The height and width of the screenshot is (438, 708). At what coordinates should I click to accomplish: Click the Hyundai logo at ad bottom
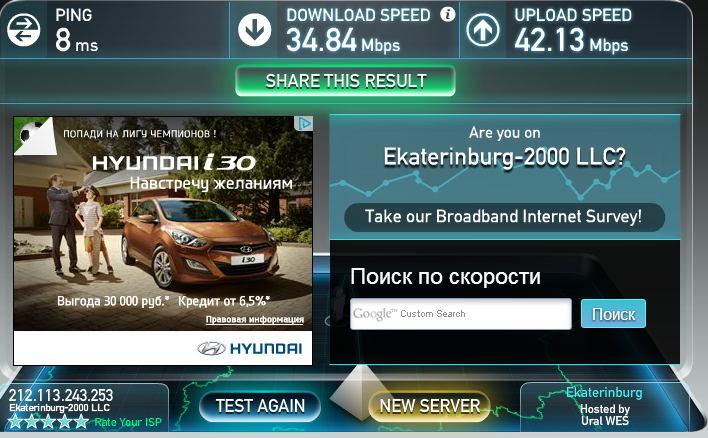pyautogui.click(x=250, y=348)
